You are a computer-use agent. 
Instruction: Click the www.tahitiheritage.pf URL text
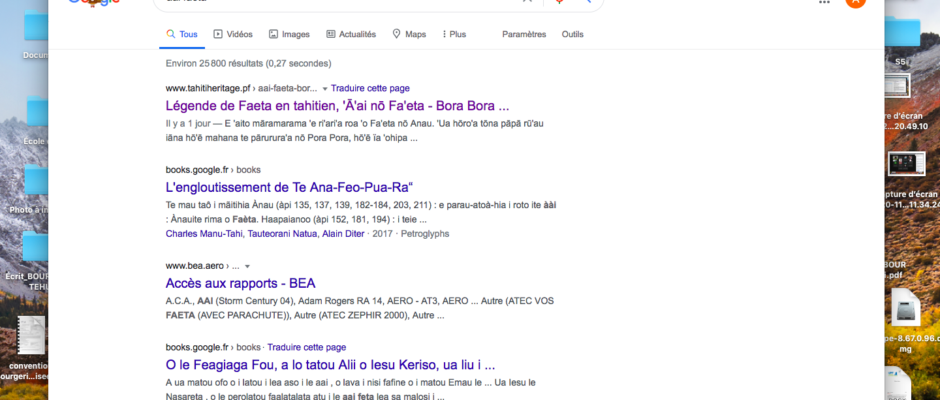coord(208,88)
